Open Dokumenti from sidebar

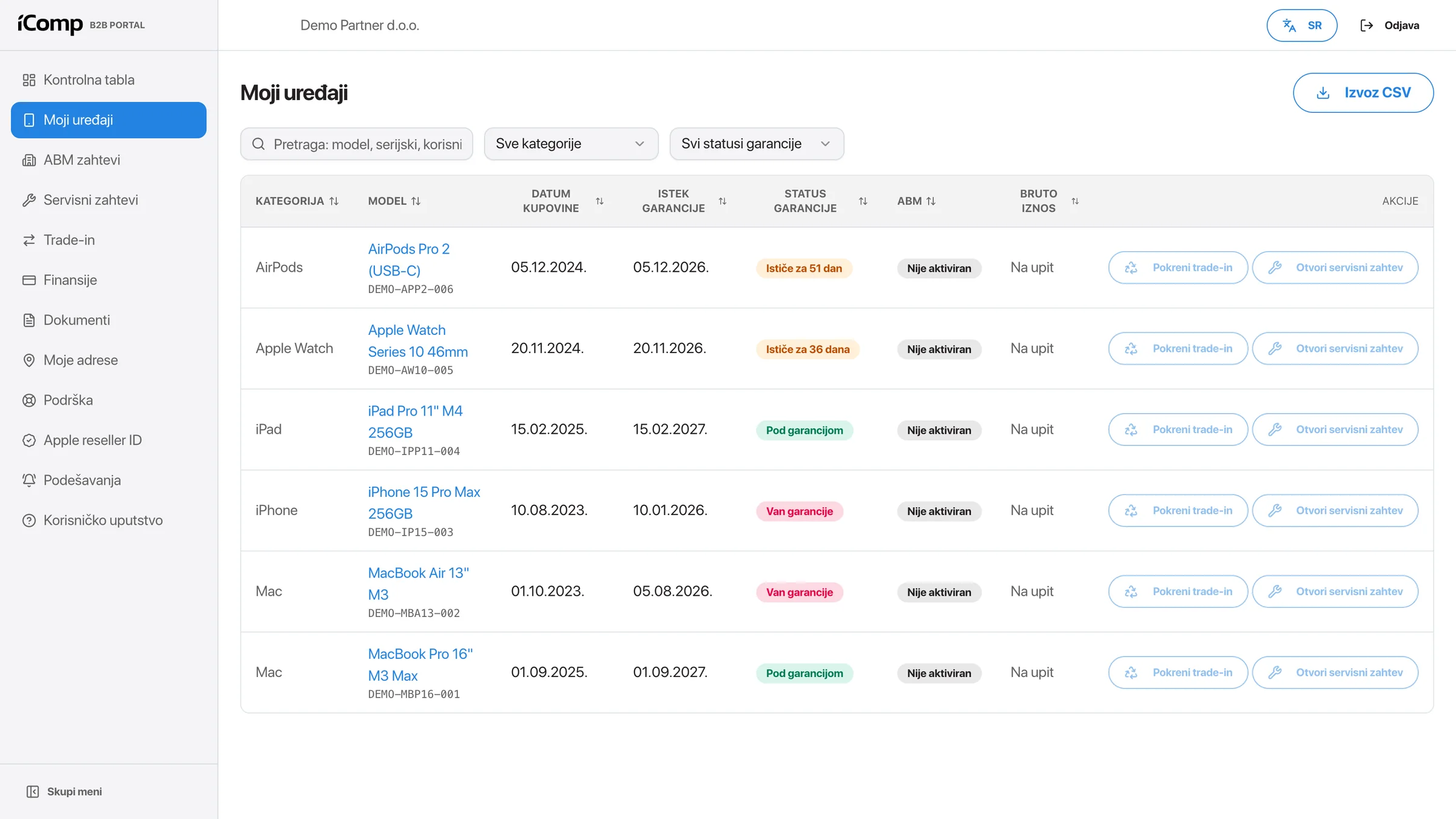coord(109,320)
